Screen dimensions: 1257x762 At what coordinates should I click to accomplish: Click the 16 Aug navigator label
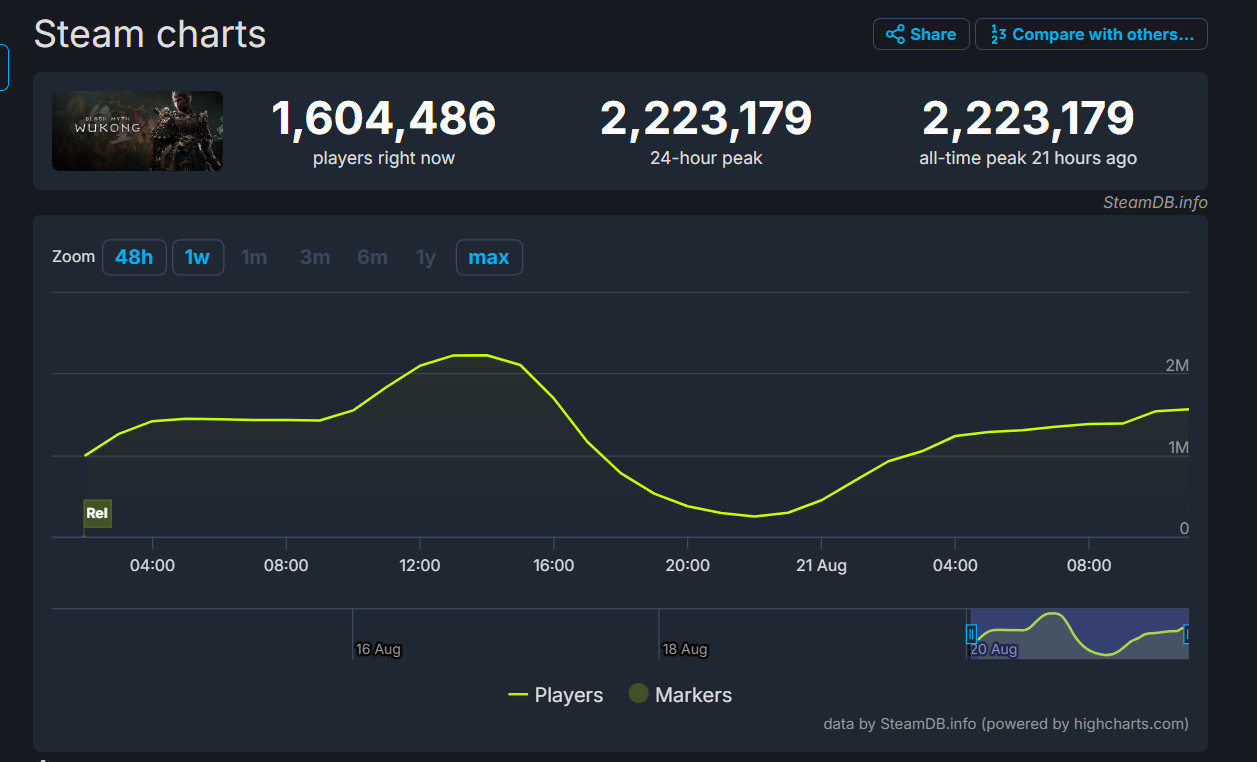click(x=378, y=649)
